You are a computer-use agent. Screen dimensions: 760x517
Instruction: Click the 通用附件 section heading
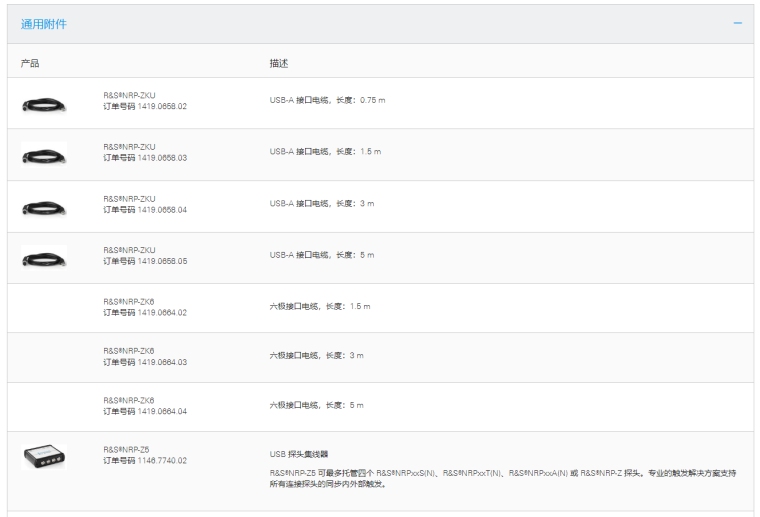pos(44,24)
